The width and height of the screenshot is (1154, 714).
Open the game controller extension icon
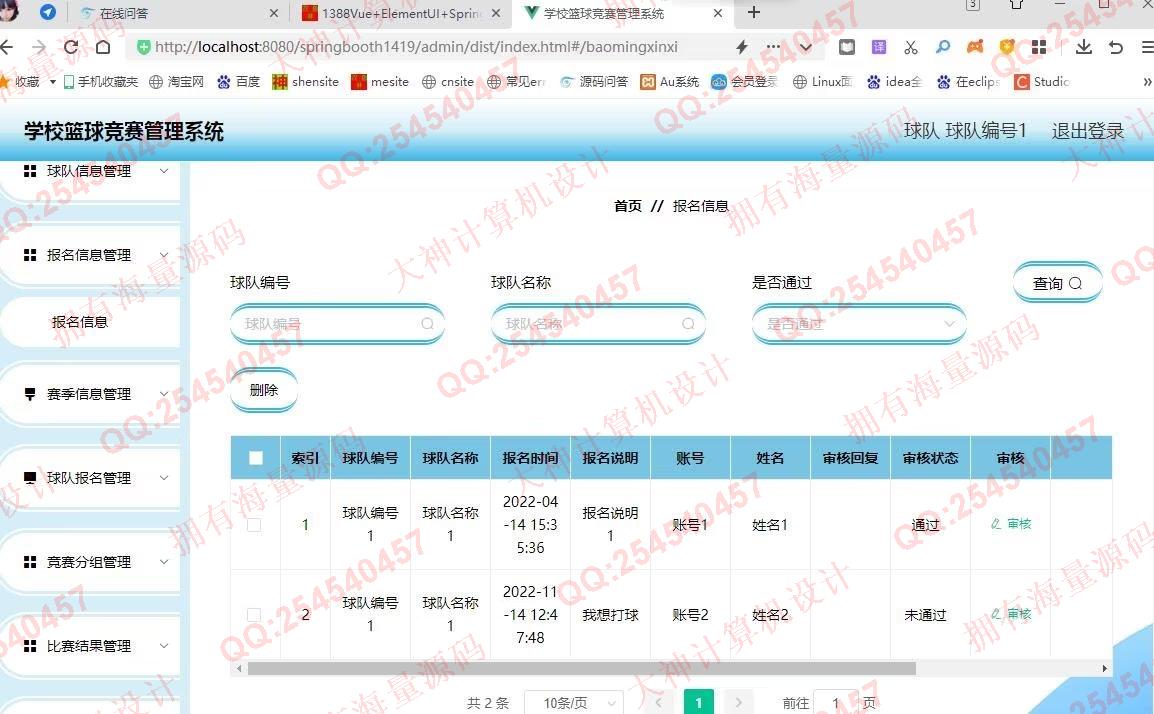click(x=975, y=47)
